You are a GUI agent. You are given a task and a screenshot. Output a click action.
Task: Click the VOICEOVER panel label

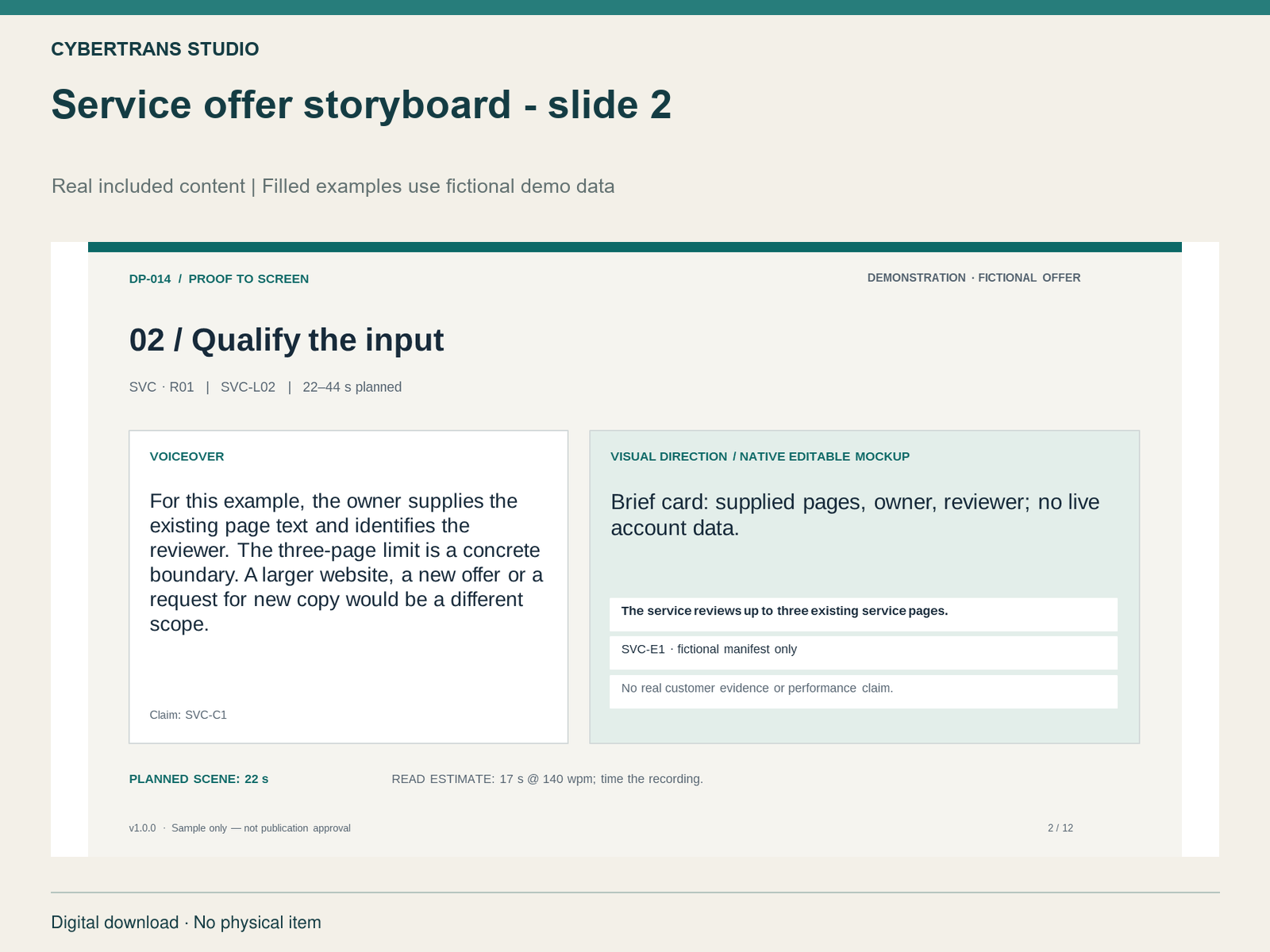187,456
